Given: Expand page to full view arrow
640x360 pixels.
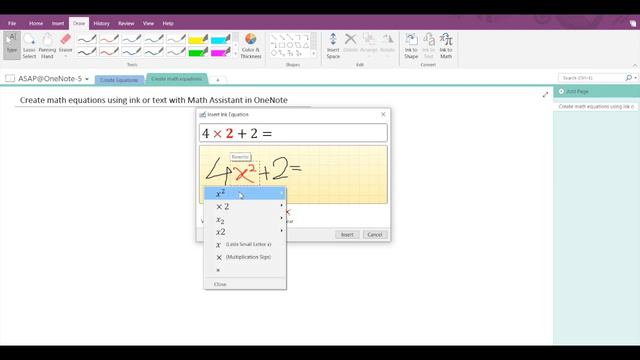Looking at the screenshot, I should (545, 95).
